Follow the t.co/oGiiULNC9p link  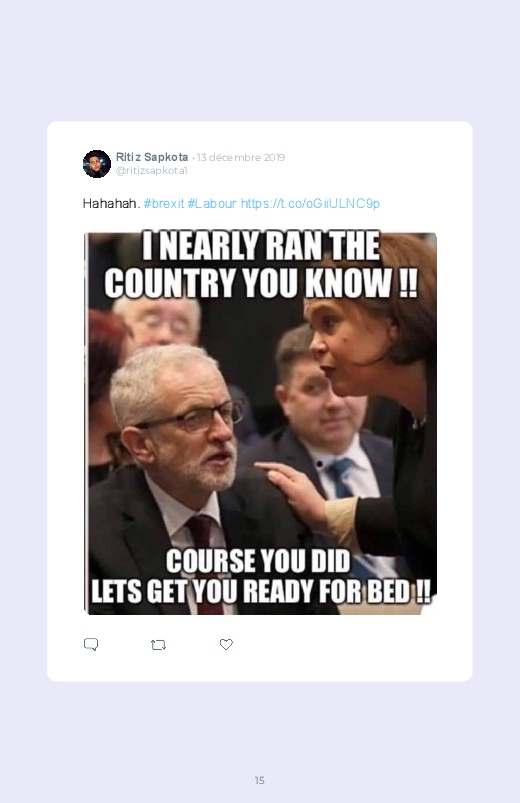(x=310, y=203)
